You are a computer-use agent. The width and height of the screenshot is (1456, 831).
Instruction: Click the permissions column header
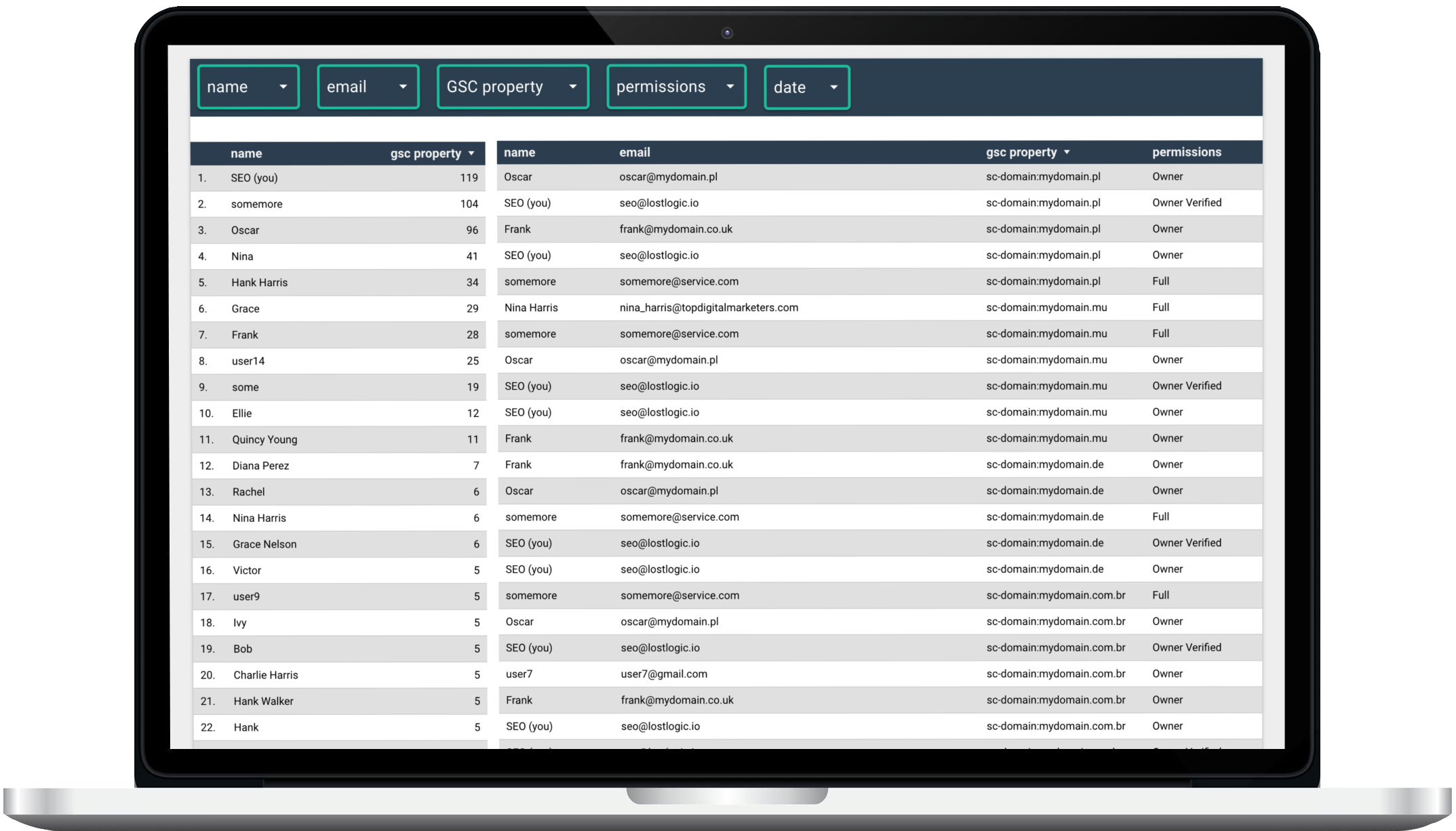(1186, 153)
